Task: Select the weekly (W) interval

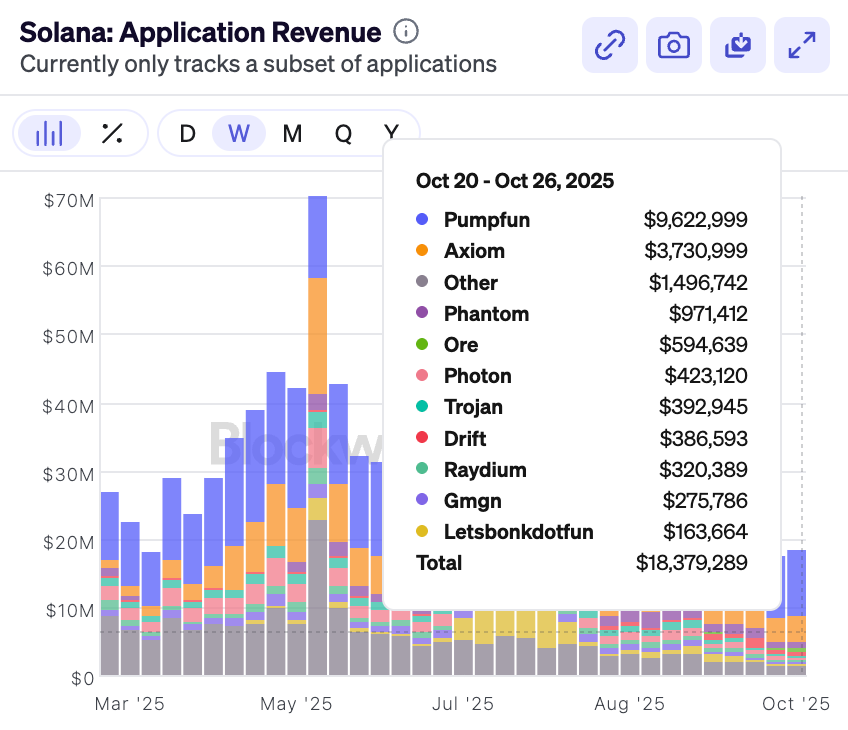Action: pos(239,133)
